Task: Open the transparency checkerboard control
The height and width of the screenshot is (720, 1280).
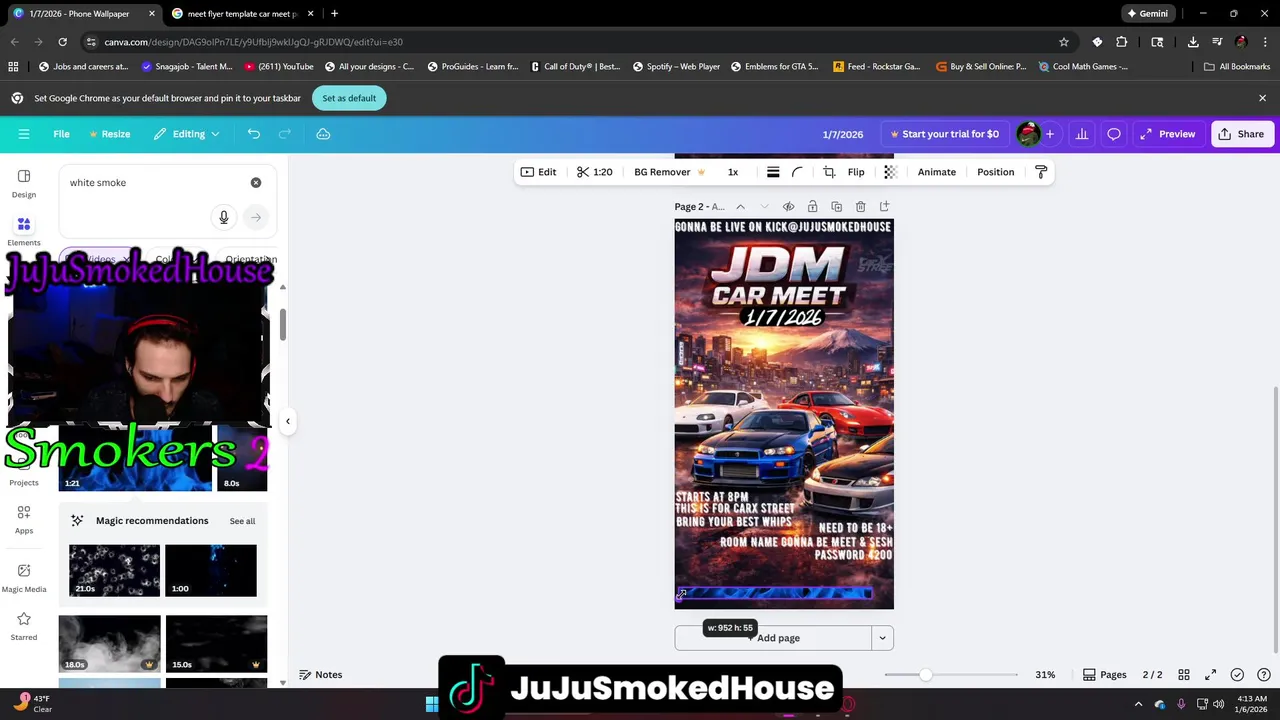Action: tap(890, 172)
